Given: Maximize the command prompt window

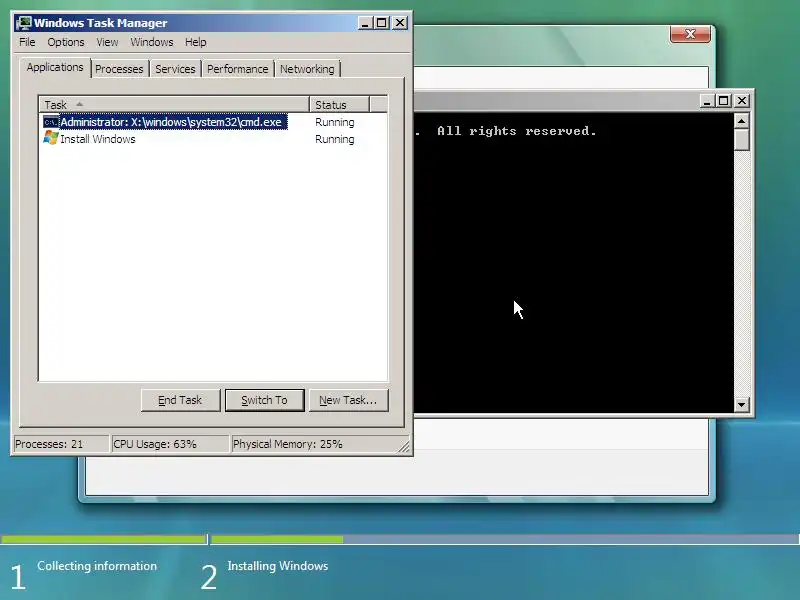Looking at the screenshot, I should click(x=723, y=101).
